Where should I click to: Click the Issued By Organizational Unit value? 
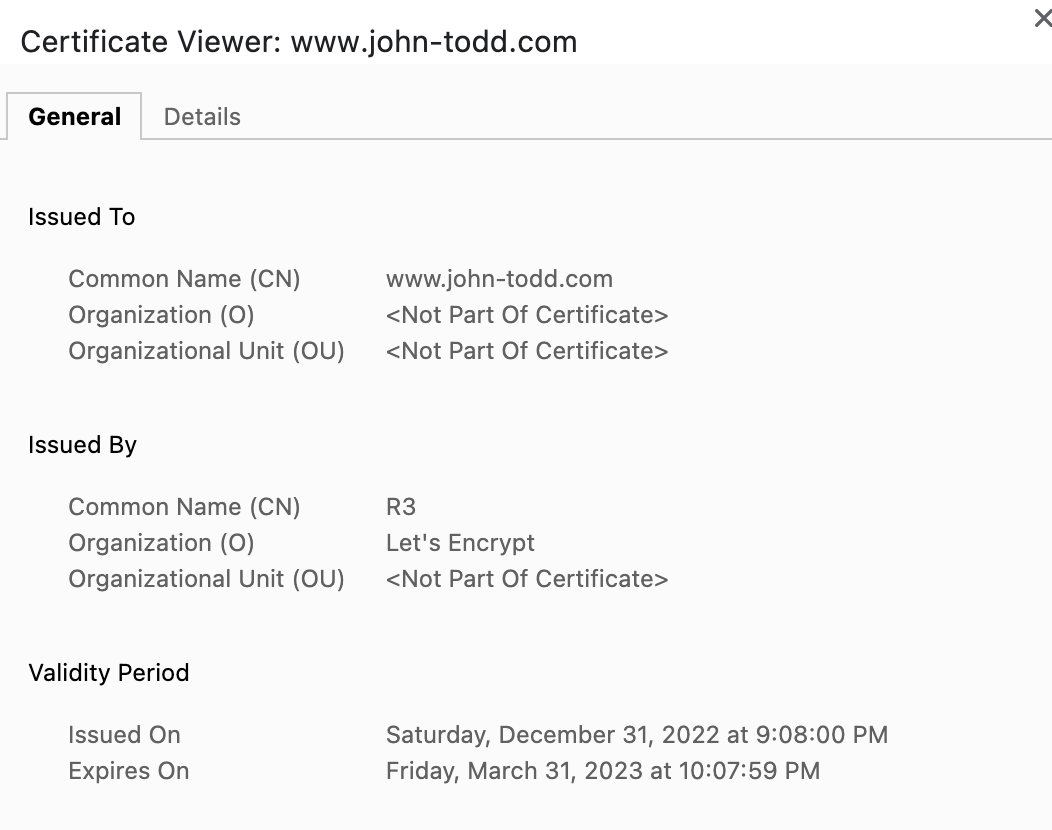[526, 579]
